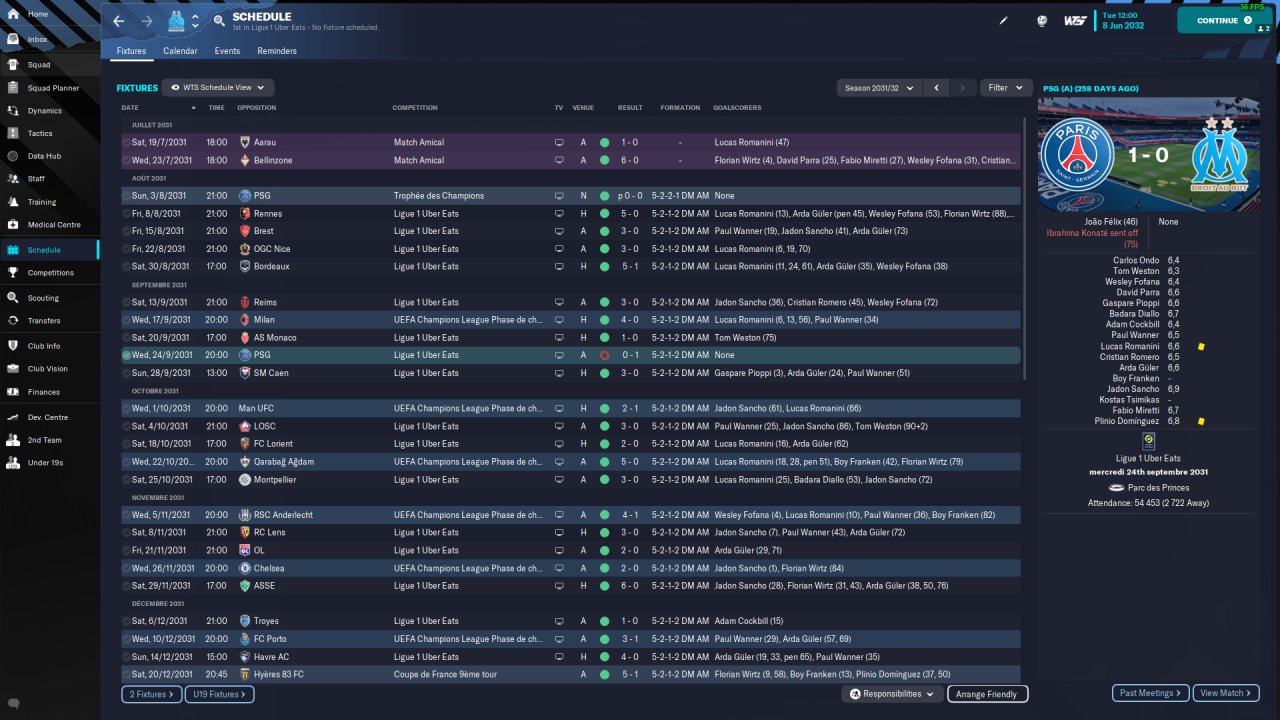Screen dimensions: 1280x720
Task: Switch to the Fixtures tab
Action: tap(131, 51)
